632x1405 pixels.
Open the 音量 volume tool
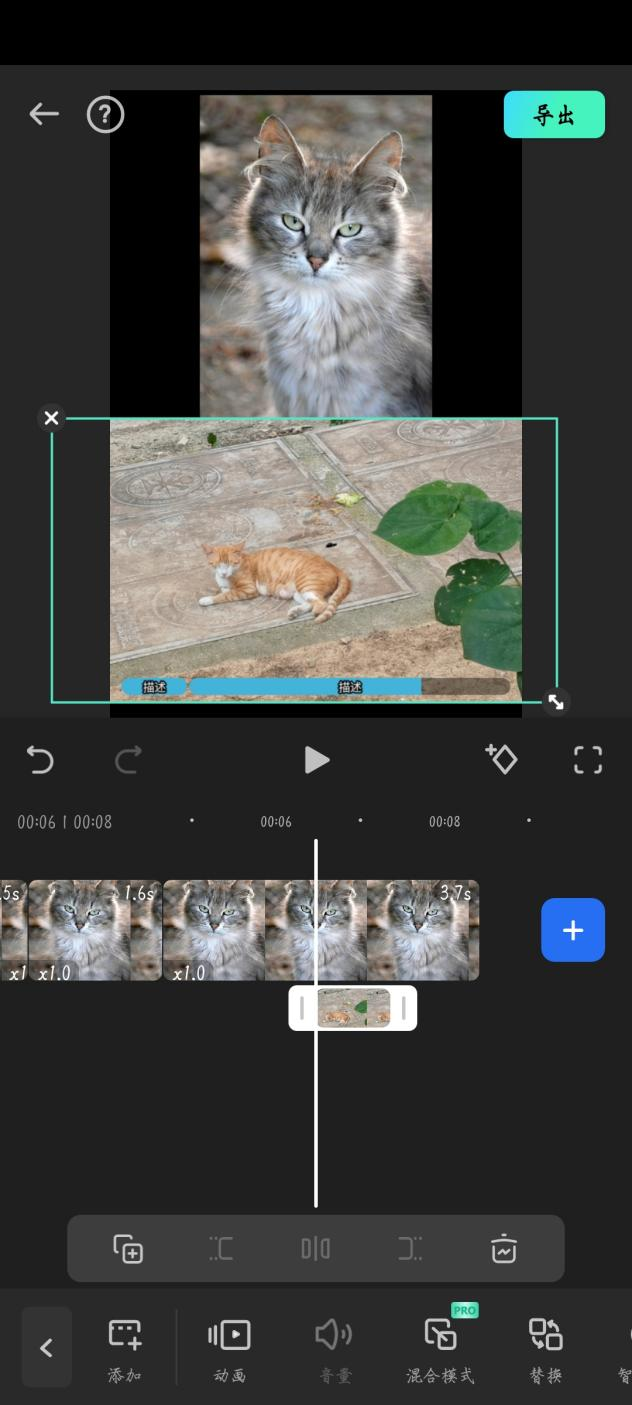click(x=335, y=1349)
